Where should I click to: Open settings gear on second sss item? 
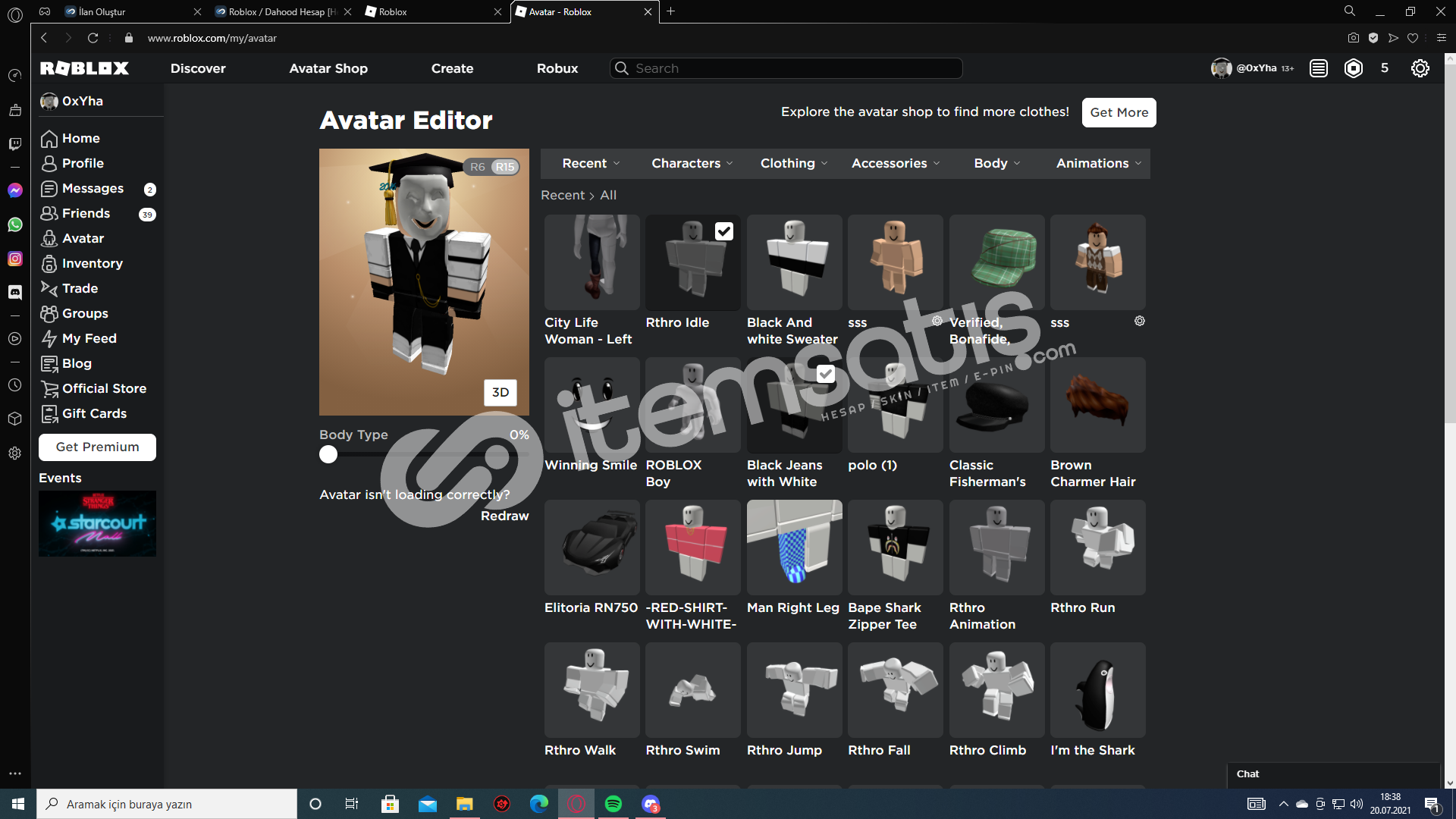click(x=1139, y=322)
